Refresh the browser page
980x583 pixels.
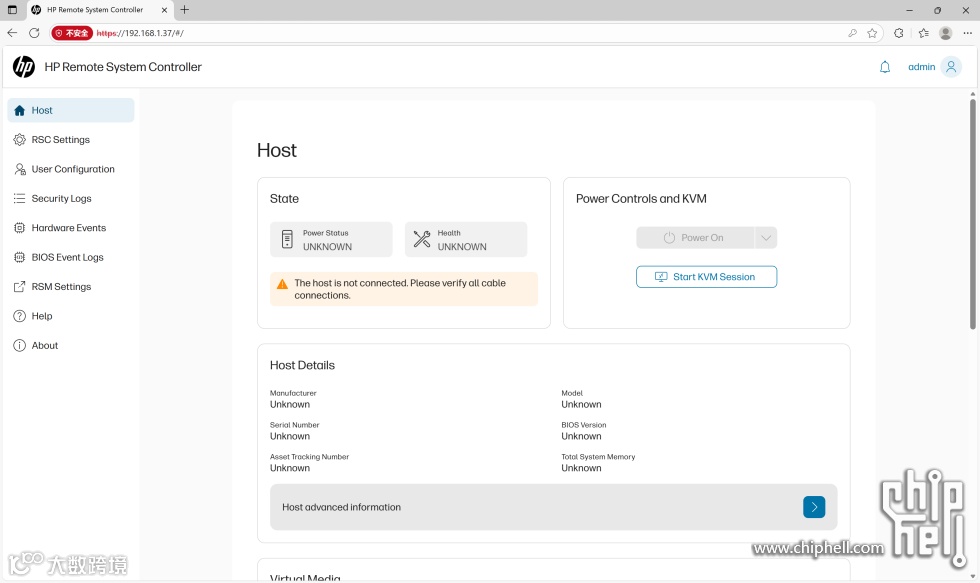(34, 33)
